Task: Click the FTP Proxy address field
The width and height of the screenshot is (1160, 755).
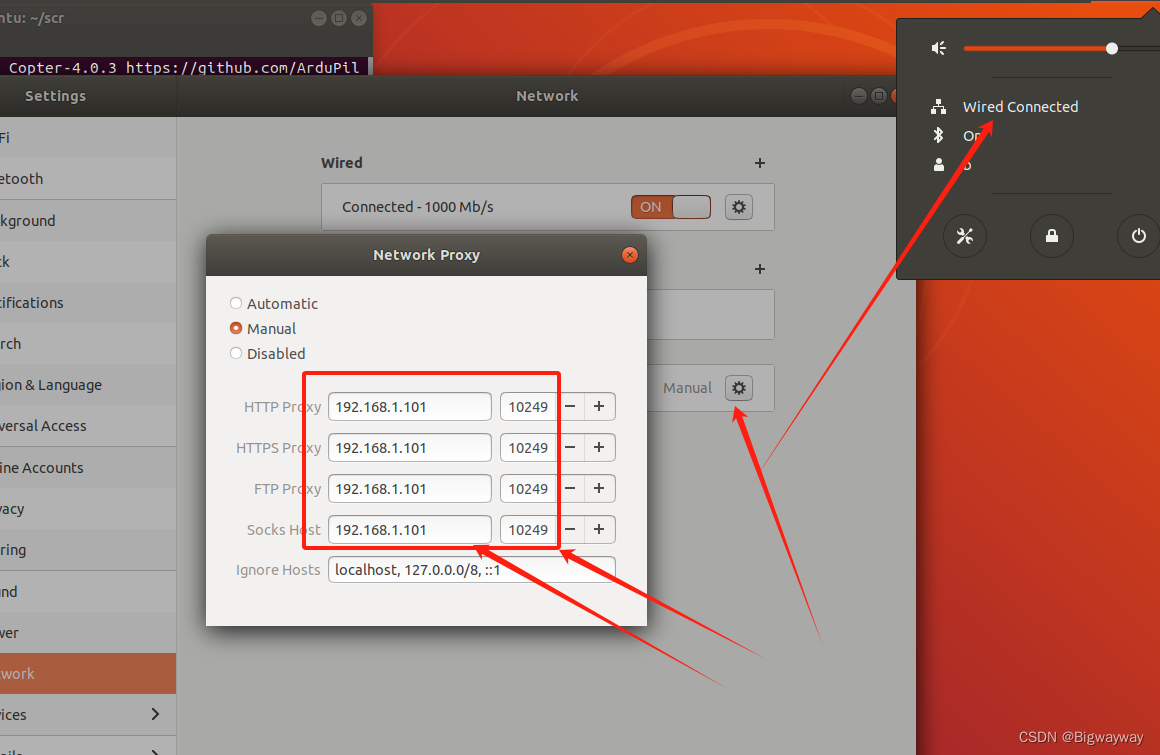Action: click(410, 489)
